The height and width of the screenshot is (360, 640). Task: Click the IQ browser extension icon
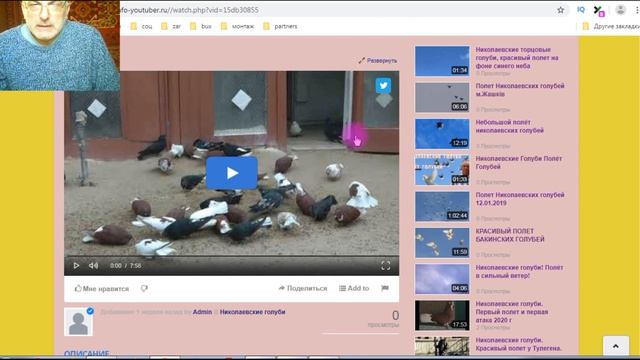coord(581,10)
